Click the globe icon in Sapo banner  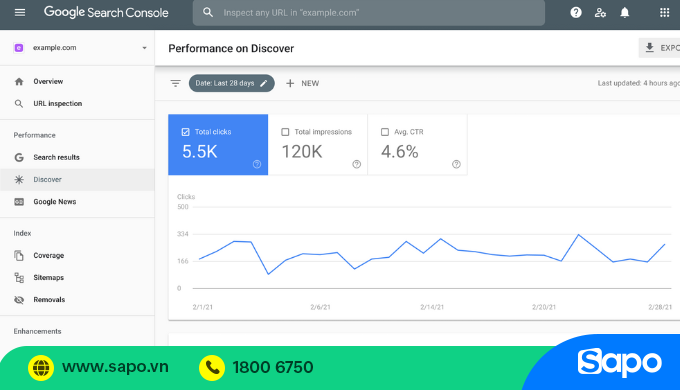41,368
